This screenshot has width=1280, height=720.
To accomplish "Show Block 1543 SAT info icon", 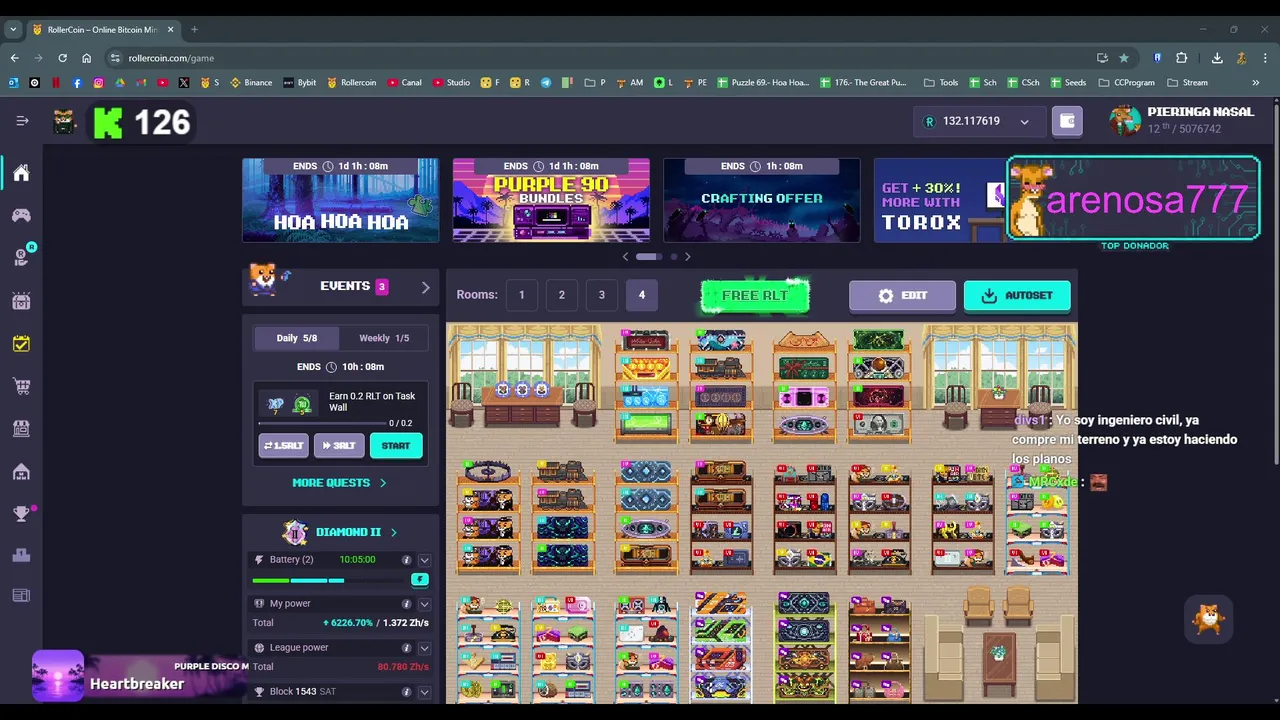I will point(406,692).
